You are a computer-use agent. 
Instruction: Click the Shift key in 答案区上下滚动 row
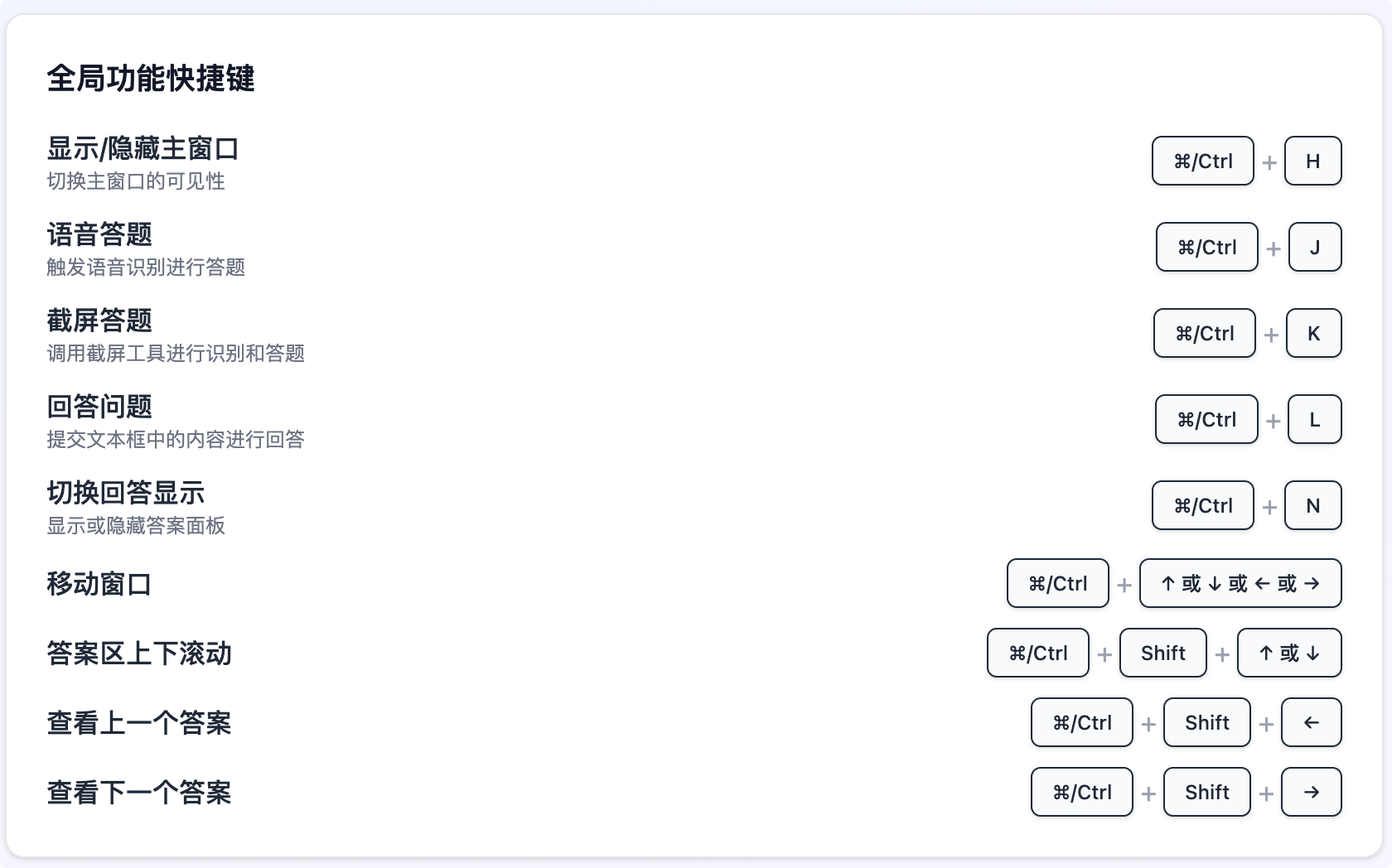click(x=1162, y=653)
